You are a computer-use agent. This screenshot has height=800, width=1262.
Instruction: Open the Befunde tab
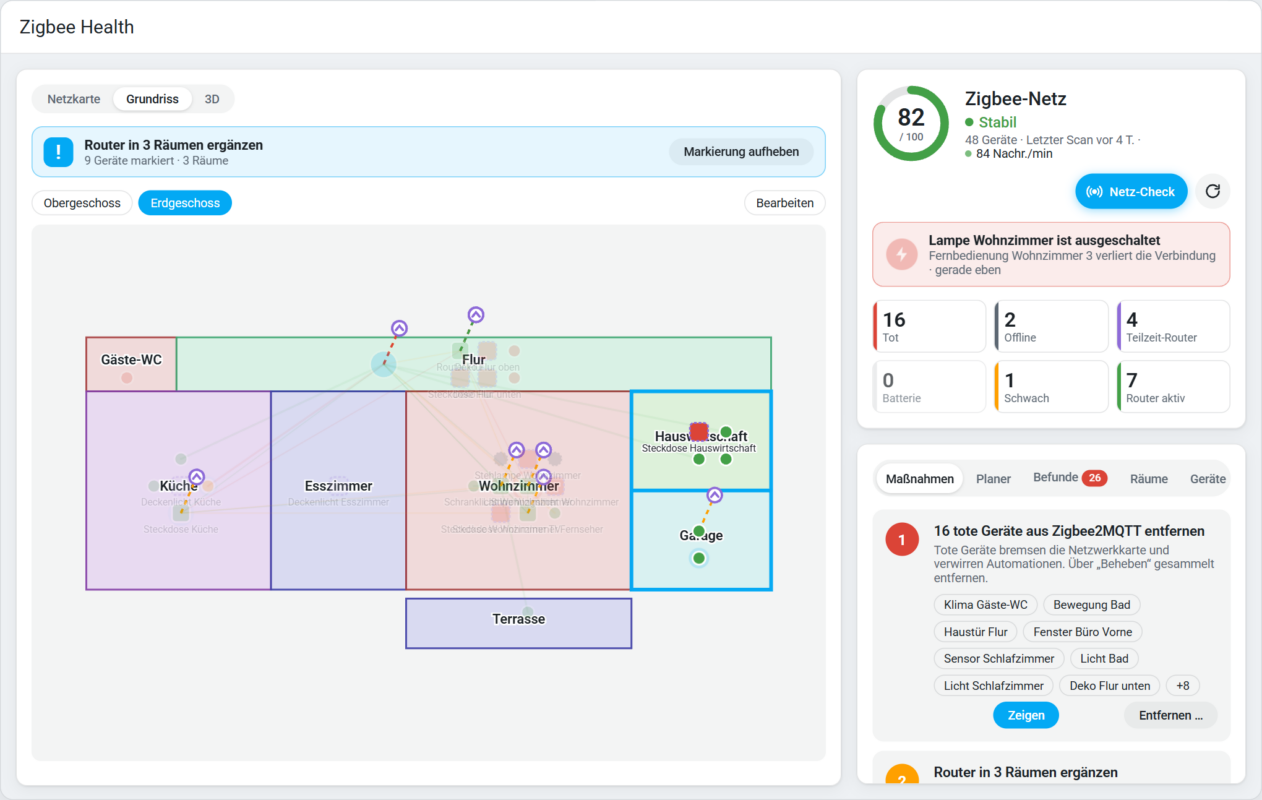pyautogui.click(x=1069, y=479)
